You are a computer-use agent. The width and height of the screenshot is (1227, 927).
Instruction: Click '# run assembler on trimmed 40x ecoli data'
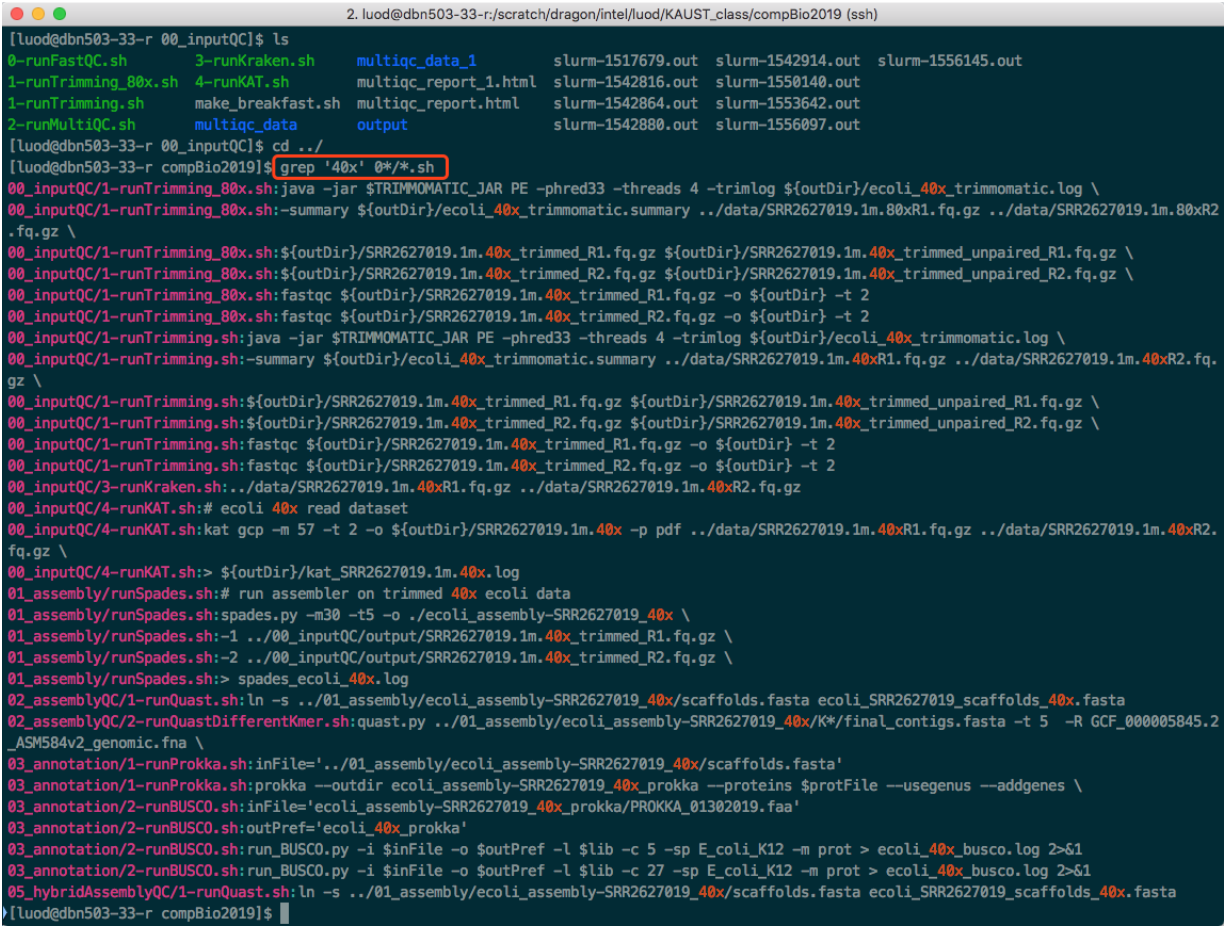click(289, 594)
